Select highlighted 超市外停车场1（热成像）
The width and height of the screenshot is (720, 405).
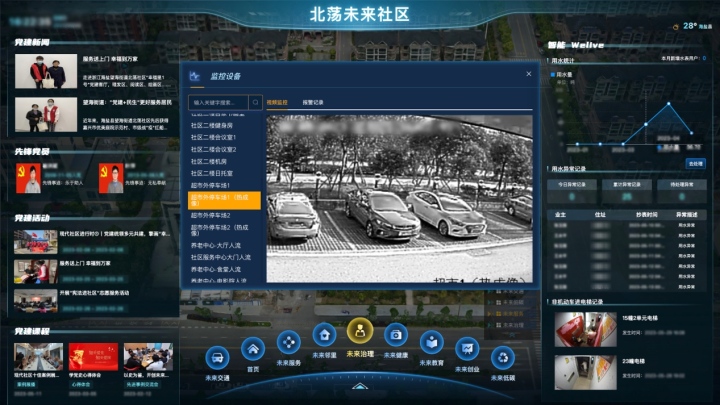[x=224, y=200]
